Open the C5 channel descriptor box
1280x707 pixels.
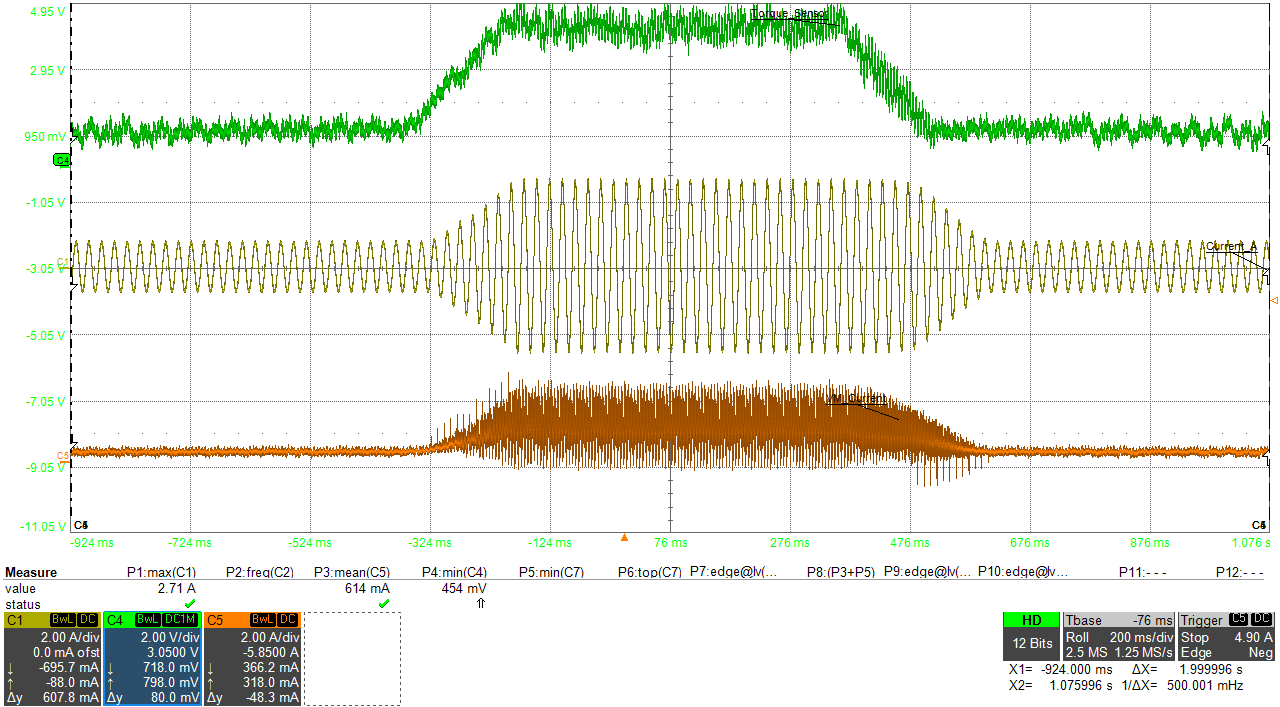(x=252, y=659)
